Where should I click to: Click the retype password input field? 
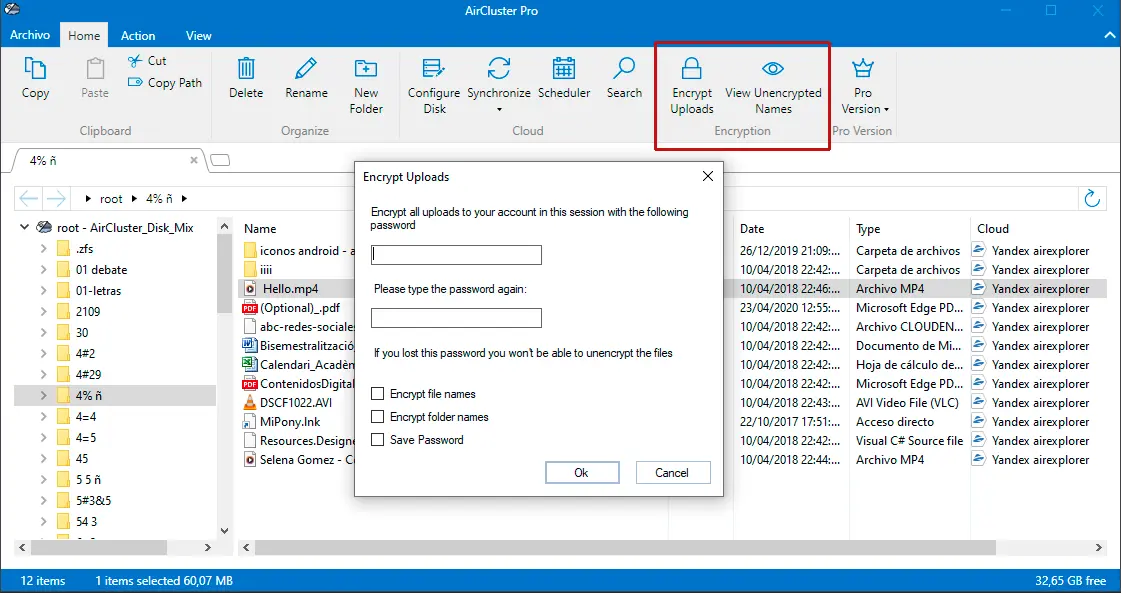click(456, 318)
